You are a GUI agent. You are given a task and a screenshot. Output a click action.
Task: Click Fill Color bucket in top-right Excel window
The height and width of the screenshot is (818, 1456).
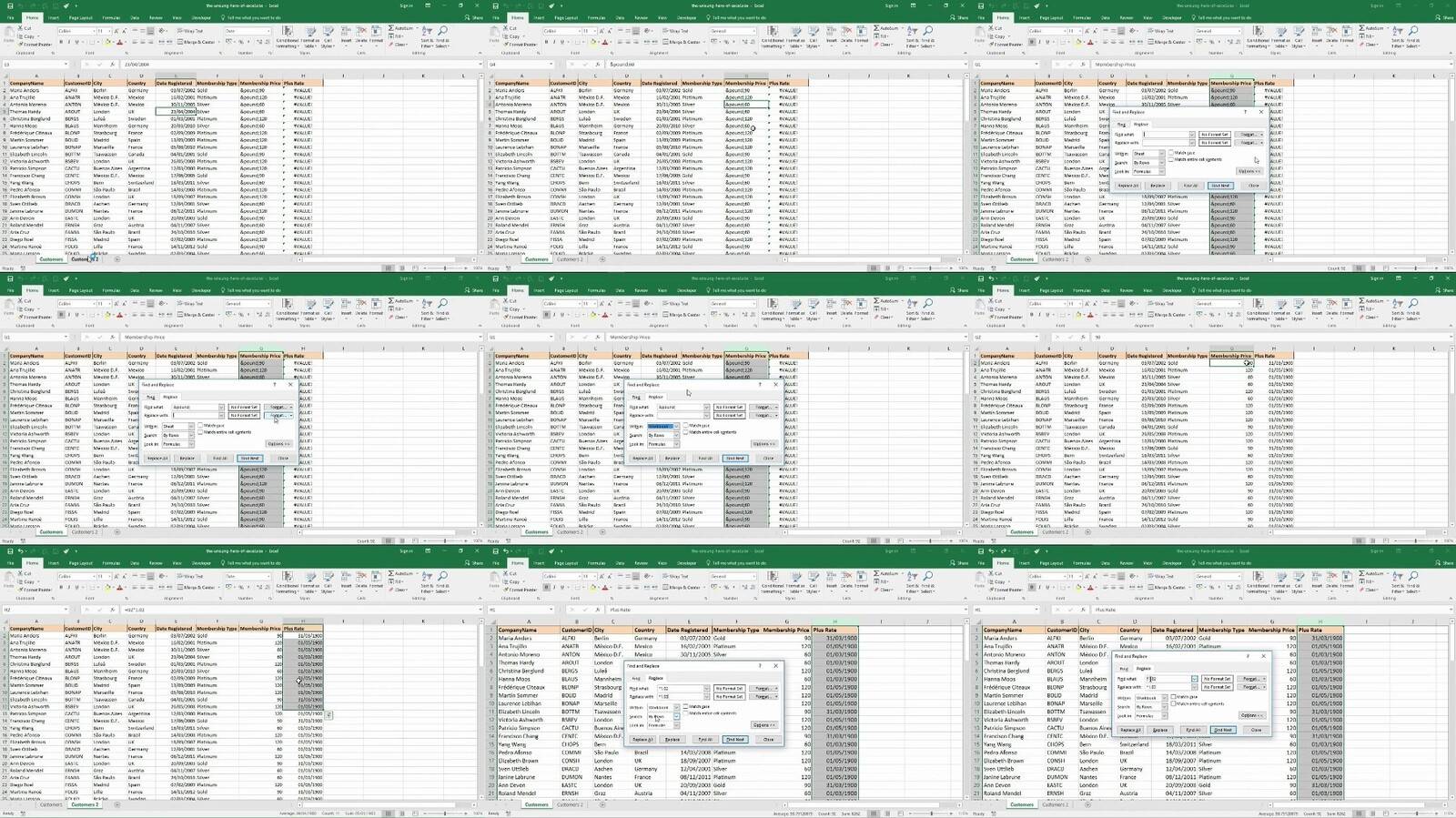pyautogui.click(x=1077, y=42)
